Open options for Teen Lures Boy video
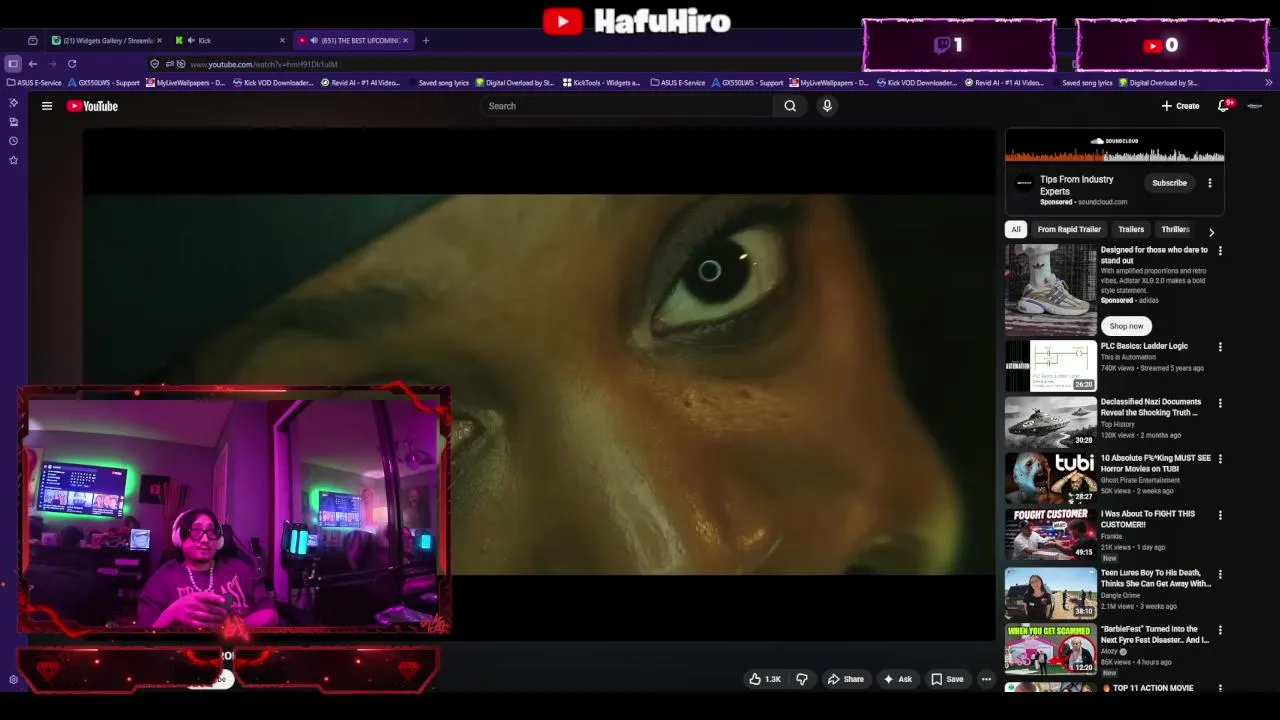This screenshot has height=720, width=1280. click(1220, 574)
